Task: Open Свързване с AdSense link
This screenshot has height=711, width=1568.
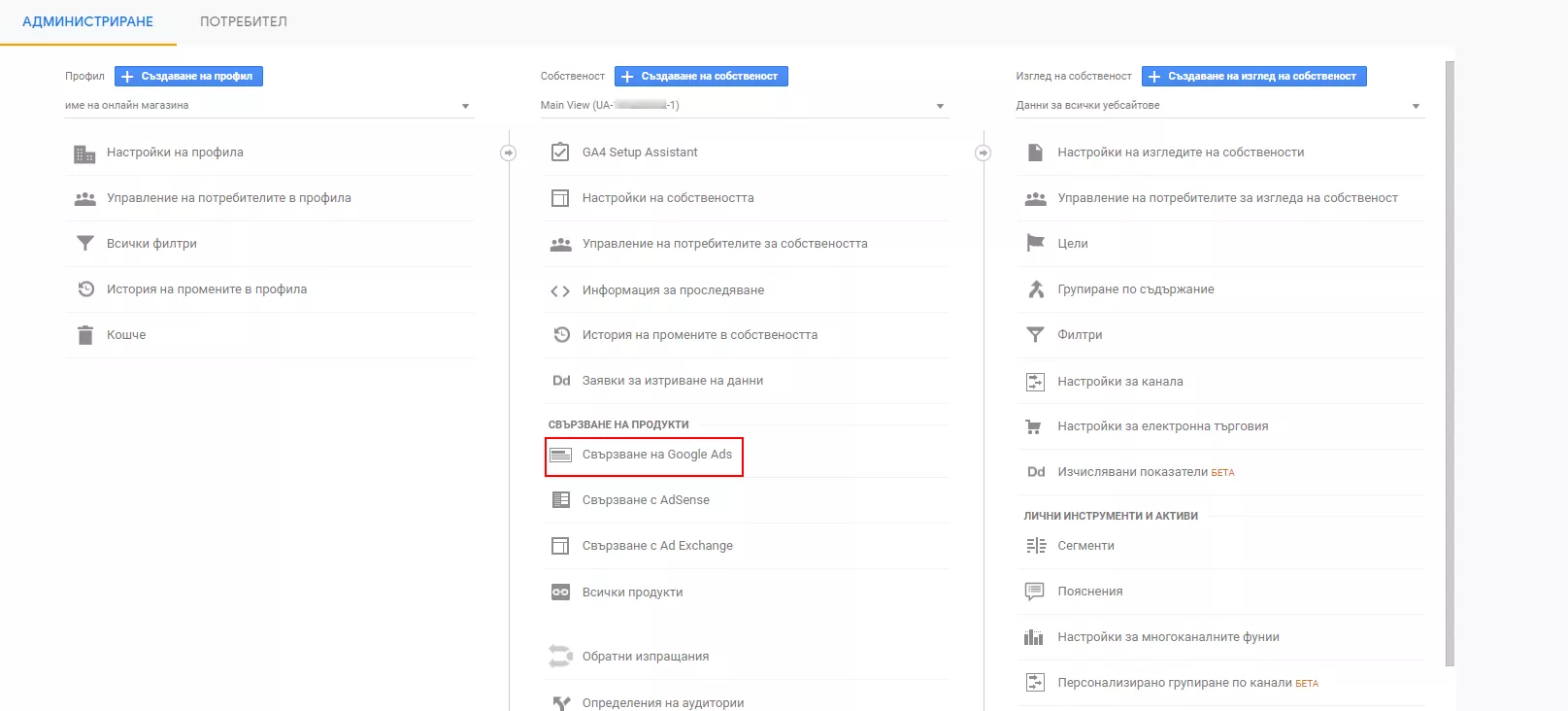Action: 646,500
